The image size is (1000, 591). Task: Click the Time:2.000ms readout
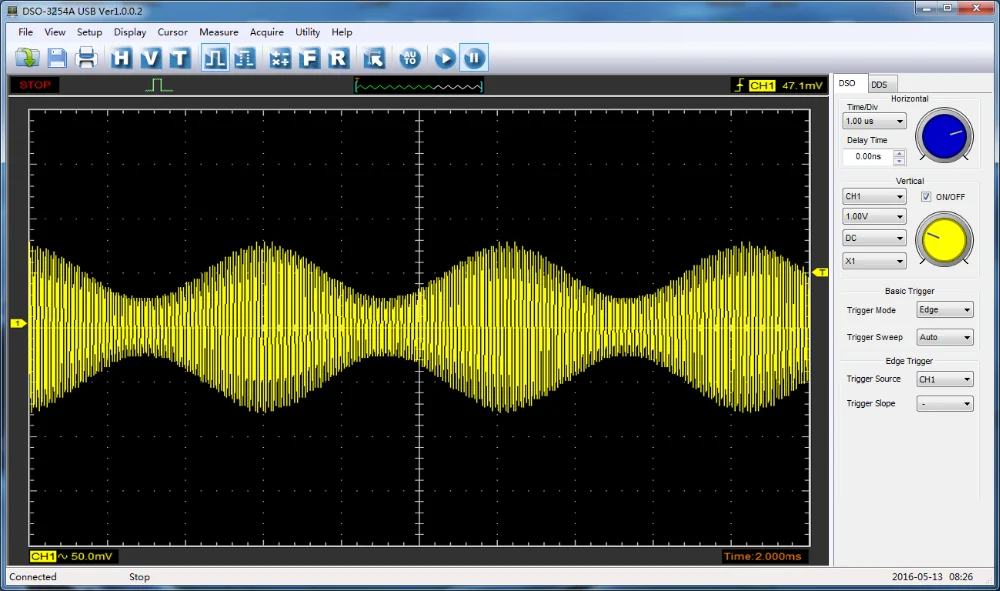[763, 557]
